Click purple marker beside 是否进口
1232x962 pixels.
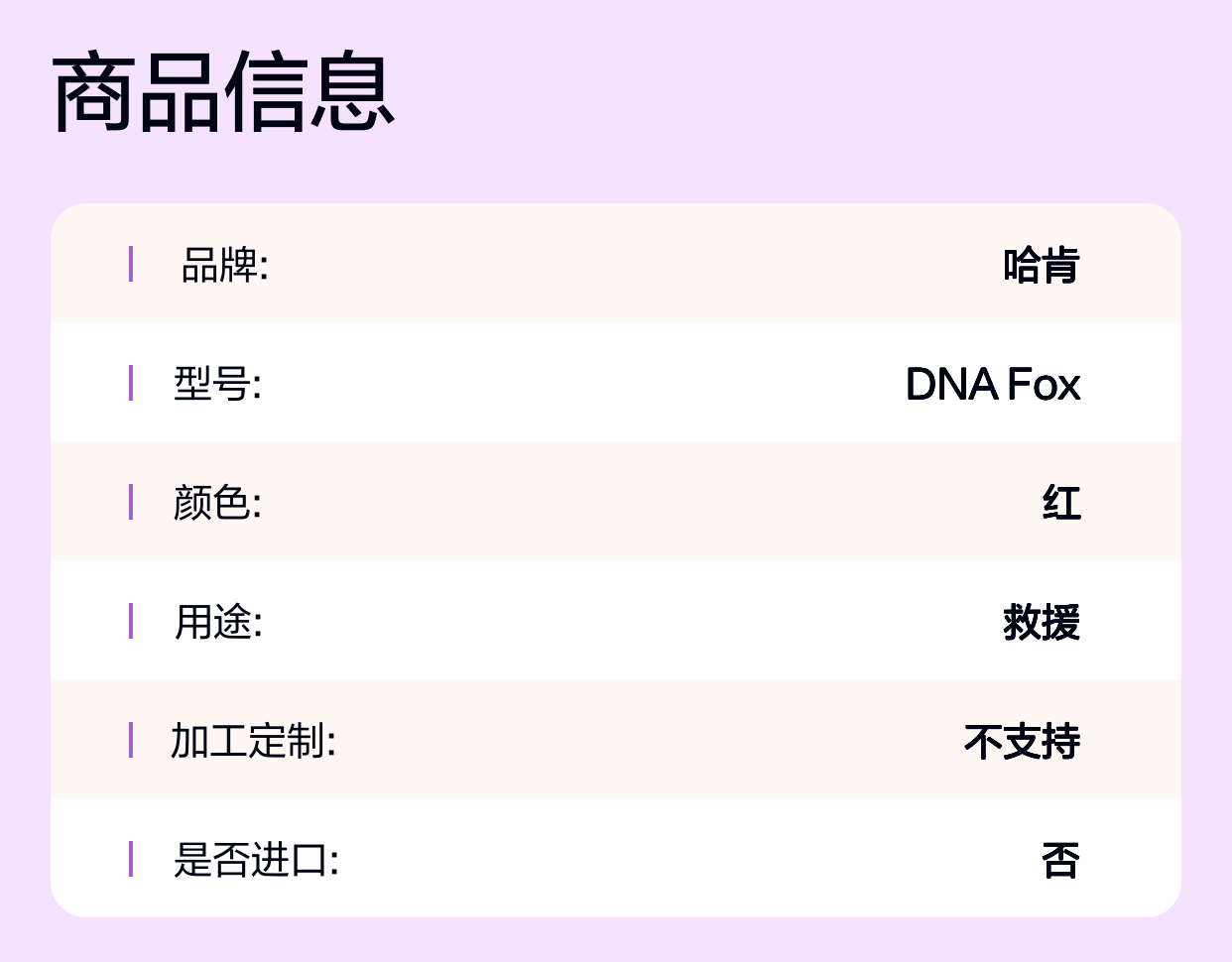pos(131,859)
